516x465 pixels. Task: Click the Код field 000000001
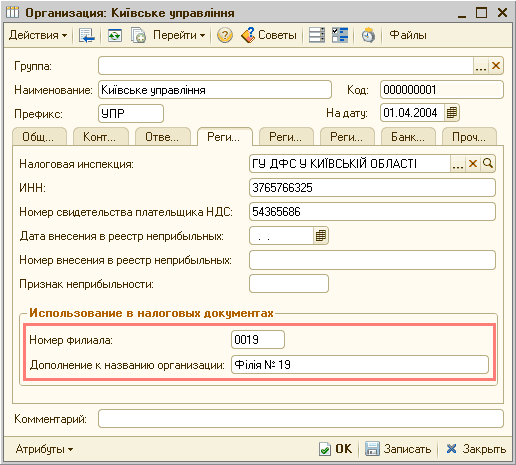click(441, 90)
